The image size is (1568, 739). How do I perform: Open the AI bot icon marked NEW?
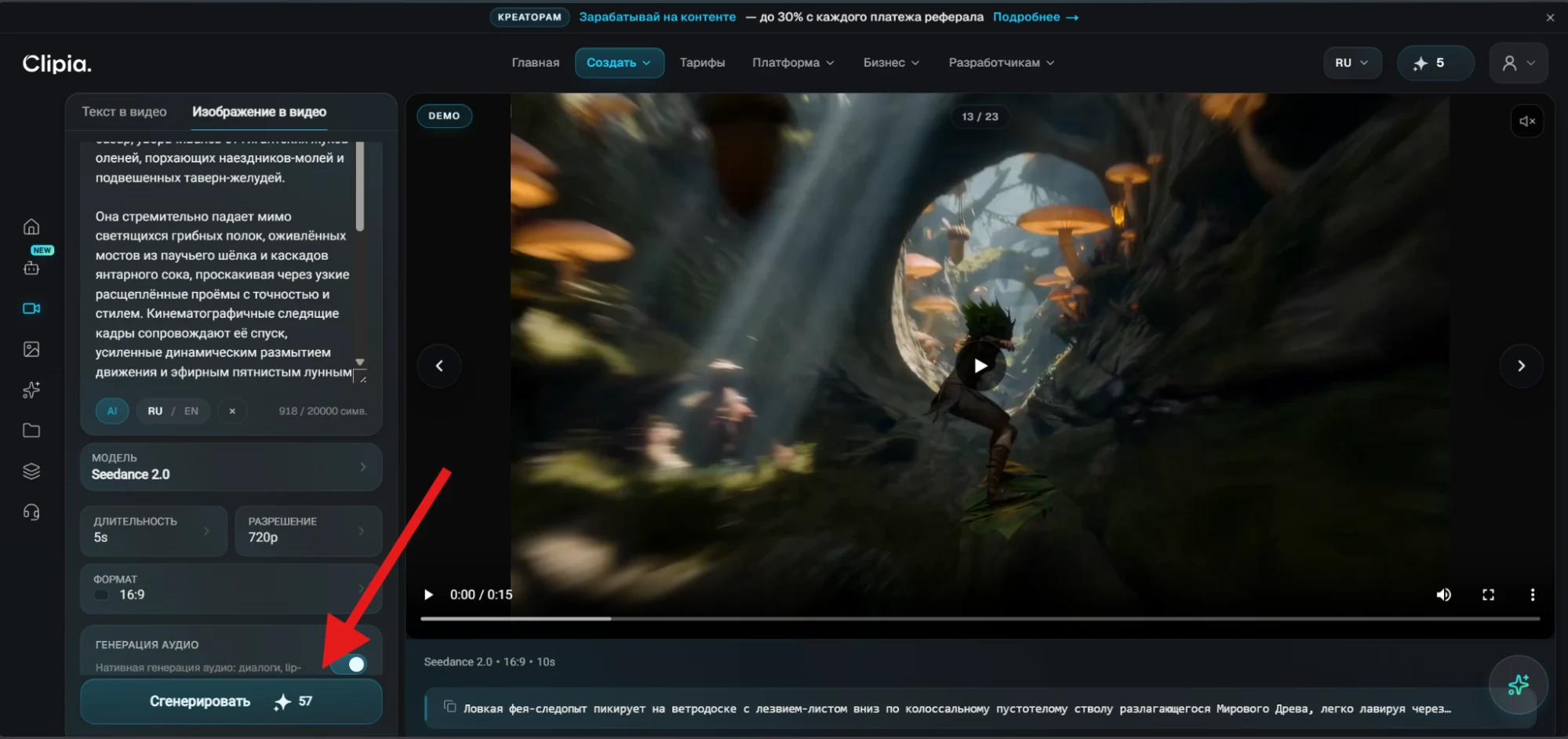[31, 268]
